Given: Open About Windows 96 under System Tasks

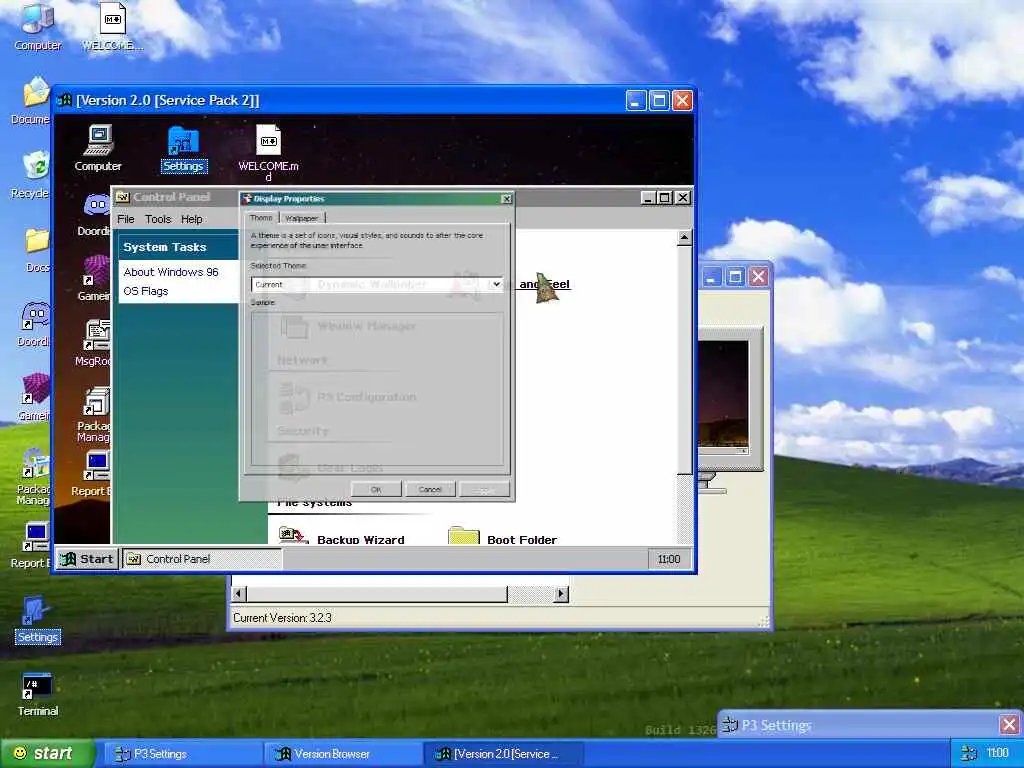Looking at the screenshot, I should pos(171,272).
